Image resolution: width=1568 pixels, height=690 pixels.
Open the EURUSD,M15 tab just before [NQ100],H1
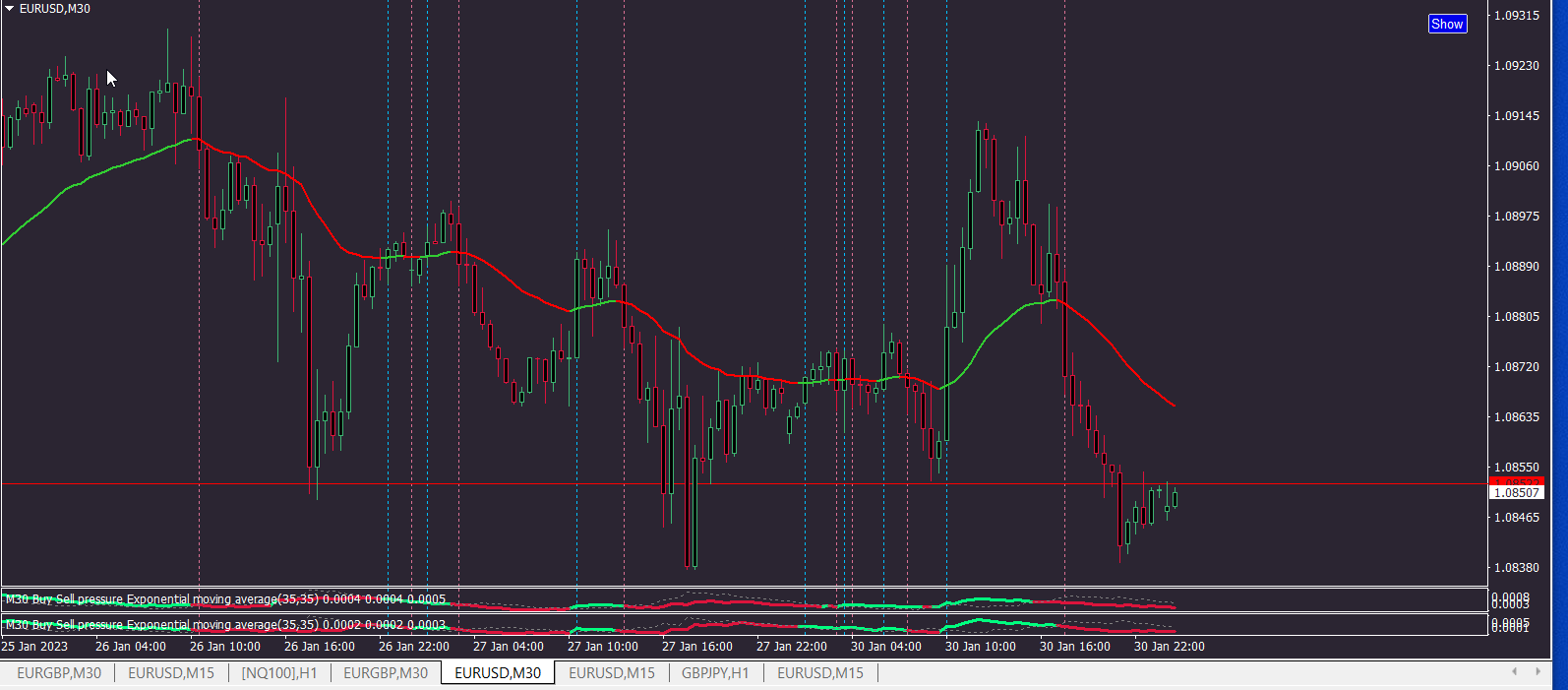tap(171, 673)
